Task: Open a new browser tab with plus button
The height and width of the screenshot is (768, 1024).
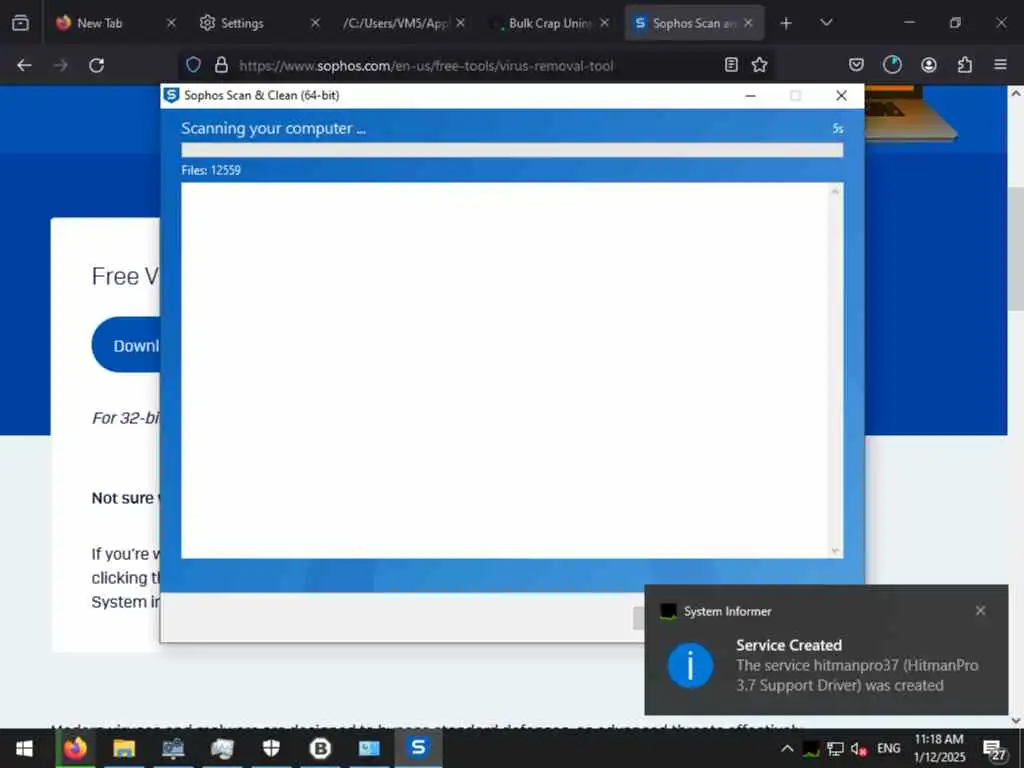Action: (786, 23)
